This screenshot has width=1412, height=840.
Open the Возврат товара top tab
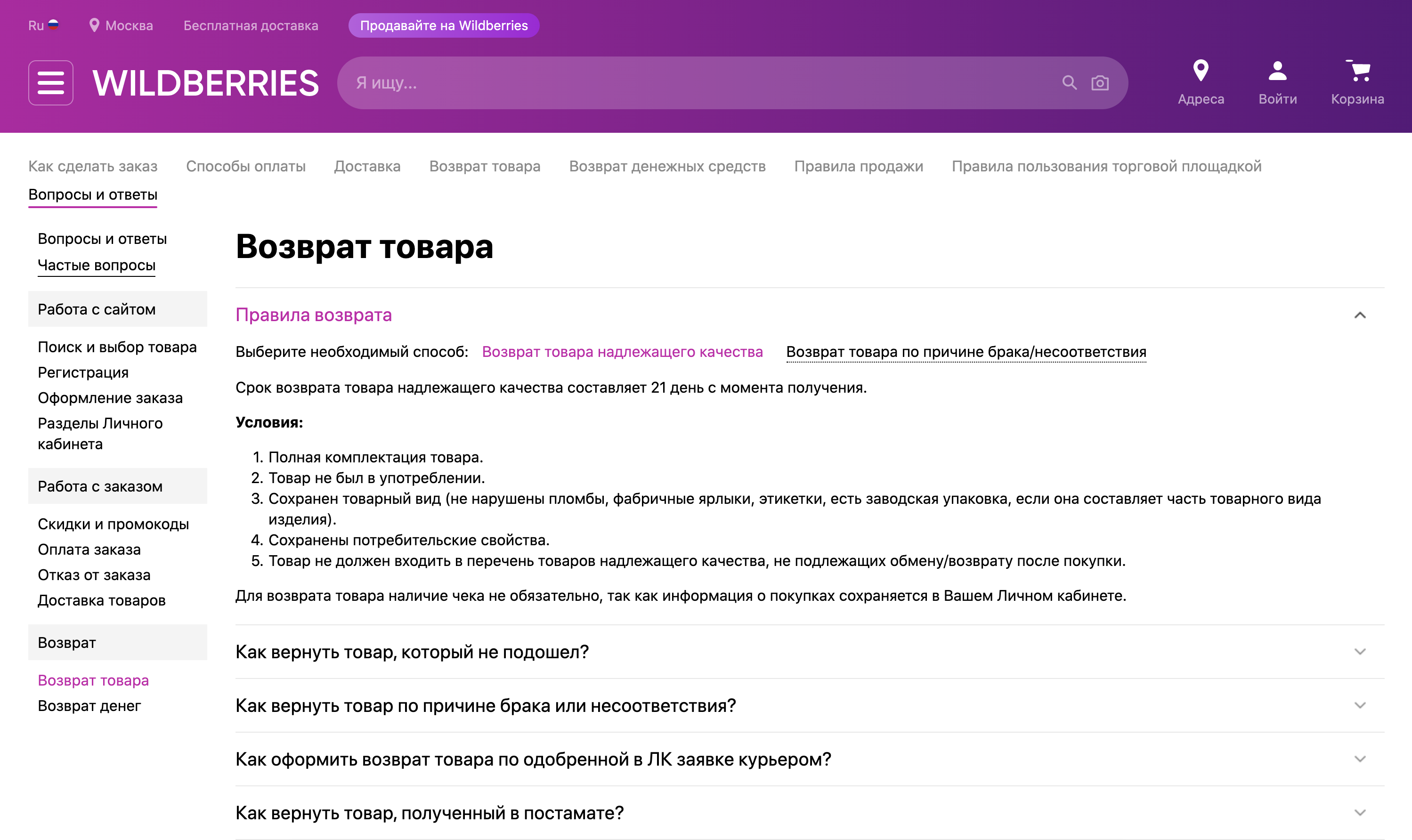coord(485,166)
